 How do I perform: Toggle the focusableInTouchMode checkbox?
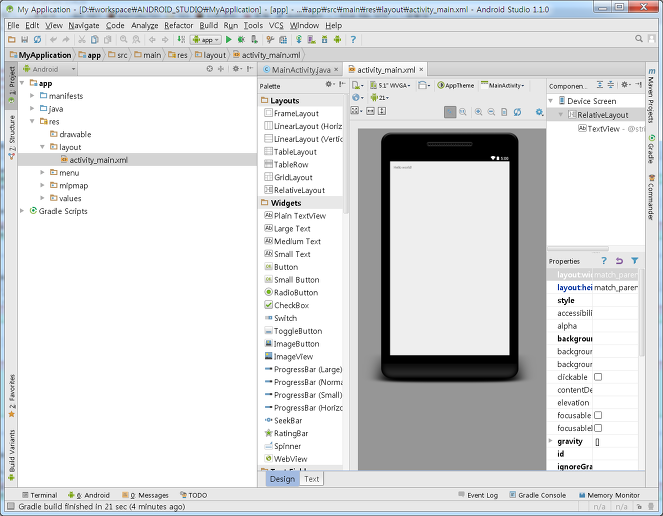click(598, 428)
